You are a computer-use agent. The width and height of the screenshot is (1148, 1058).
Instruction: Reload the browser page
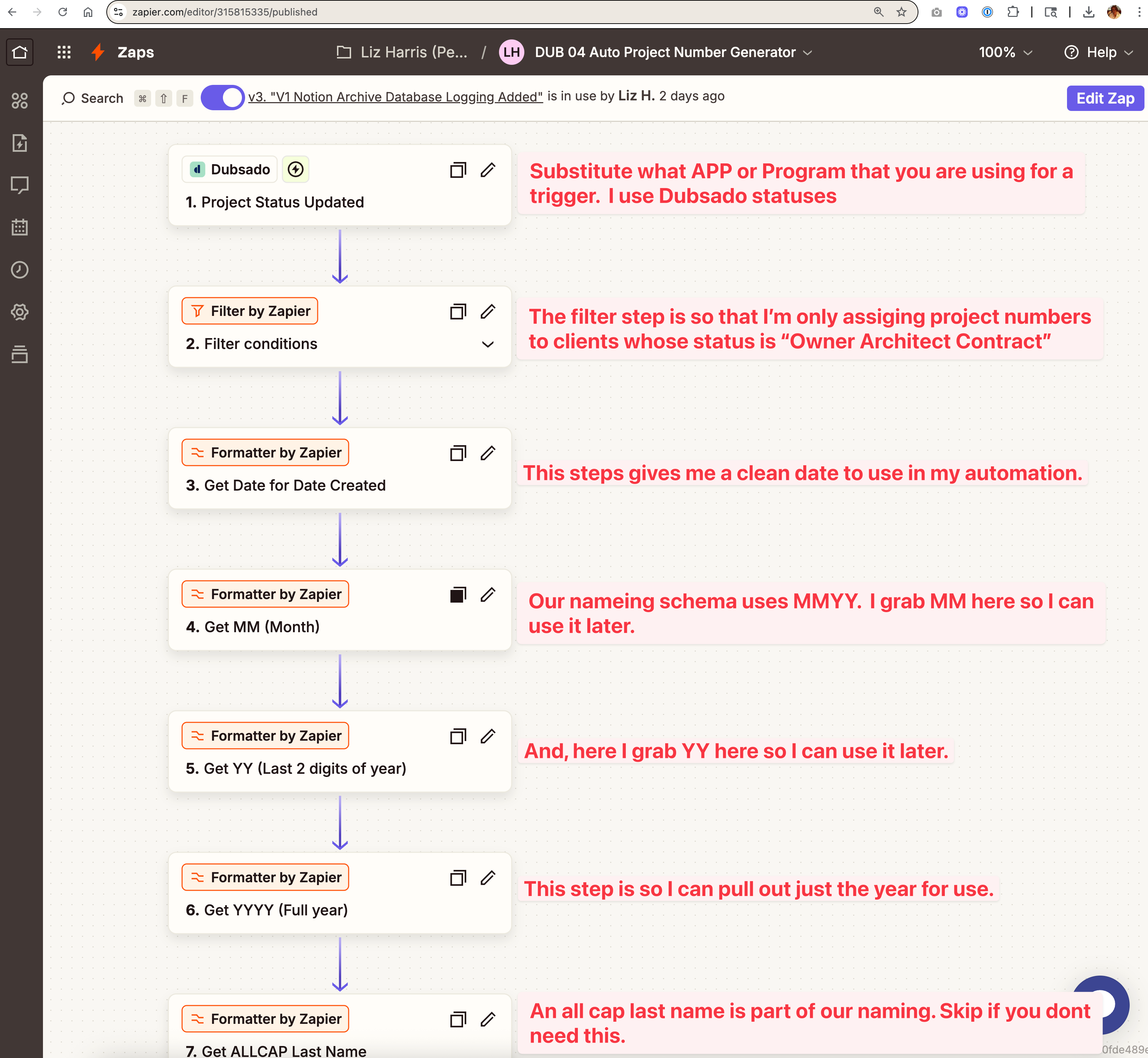(x=63, y=12)
